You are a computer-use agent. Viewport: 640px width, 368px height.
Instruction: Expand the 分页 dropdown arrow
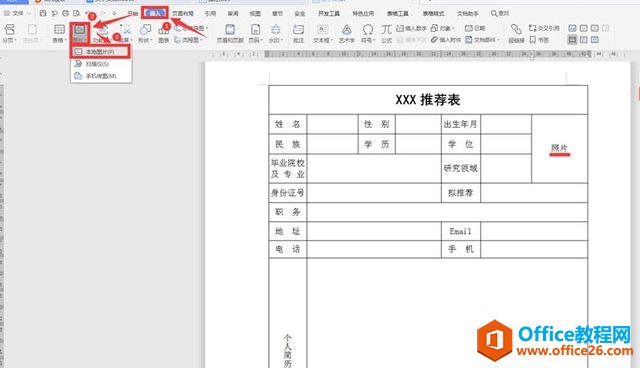point(16,40)
